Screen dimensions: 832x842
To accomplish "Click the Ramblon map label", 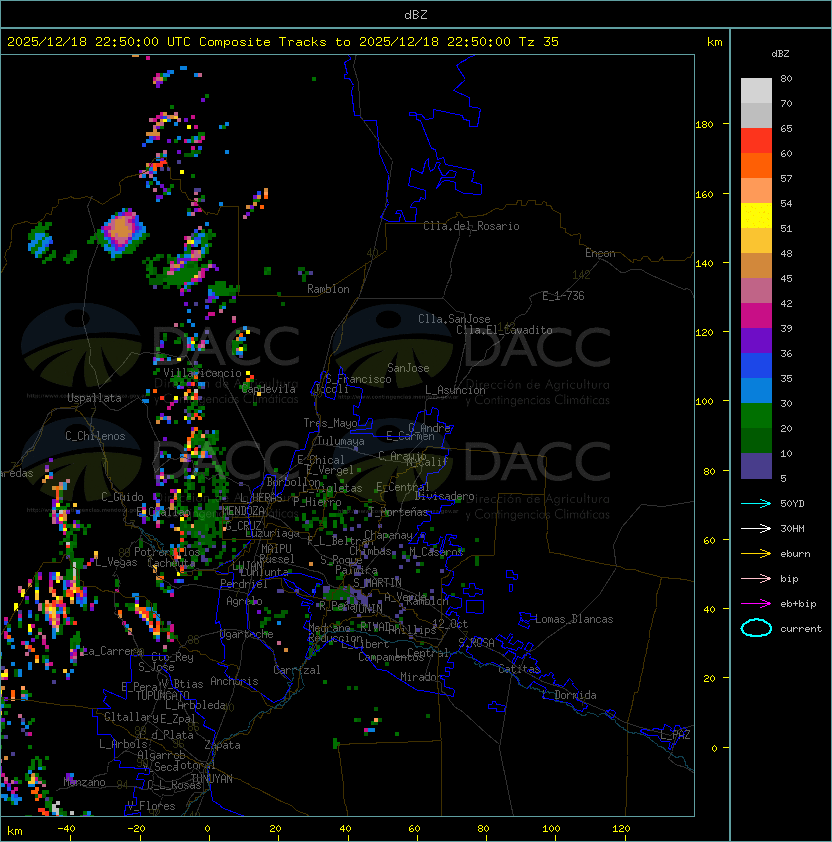I will 328,289.
